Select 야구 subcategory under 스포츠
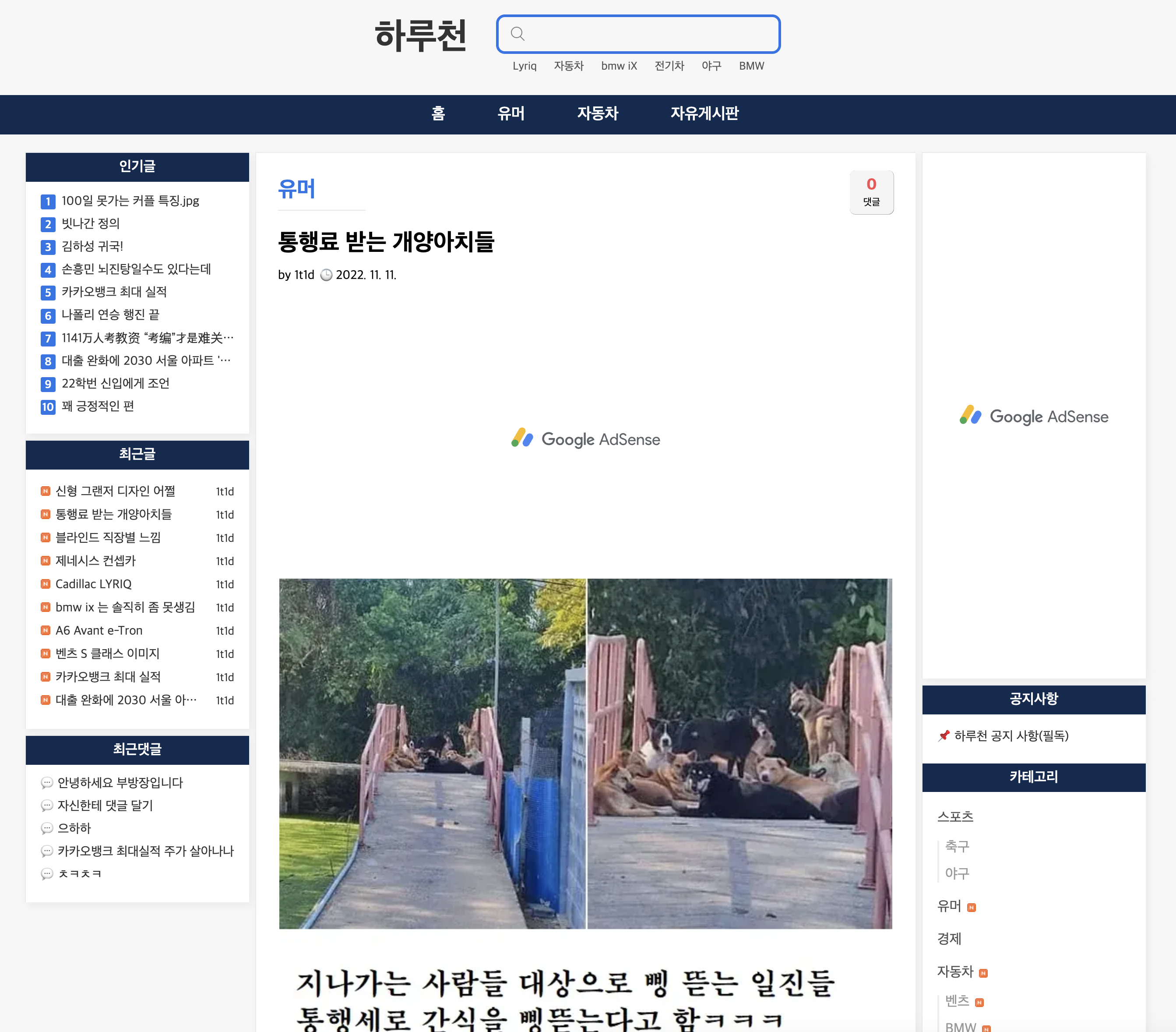The width and height of the screenshot is (1176, 1032). [957, 873]
